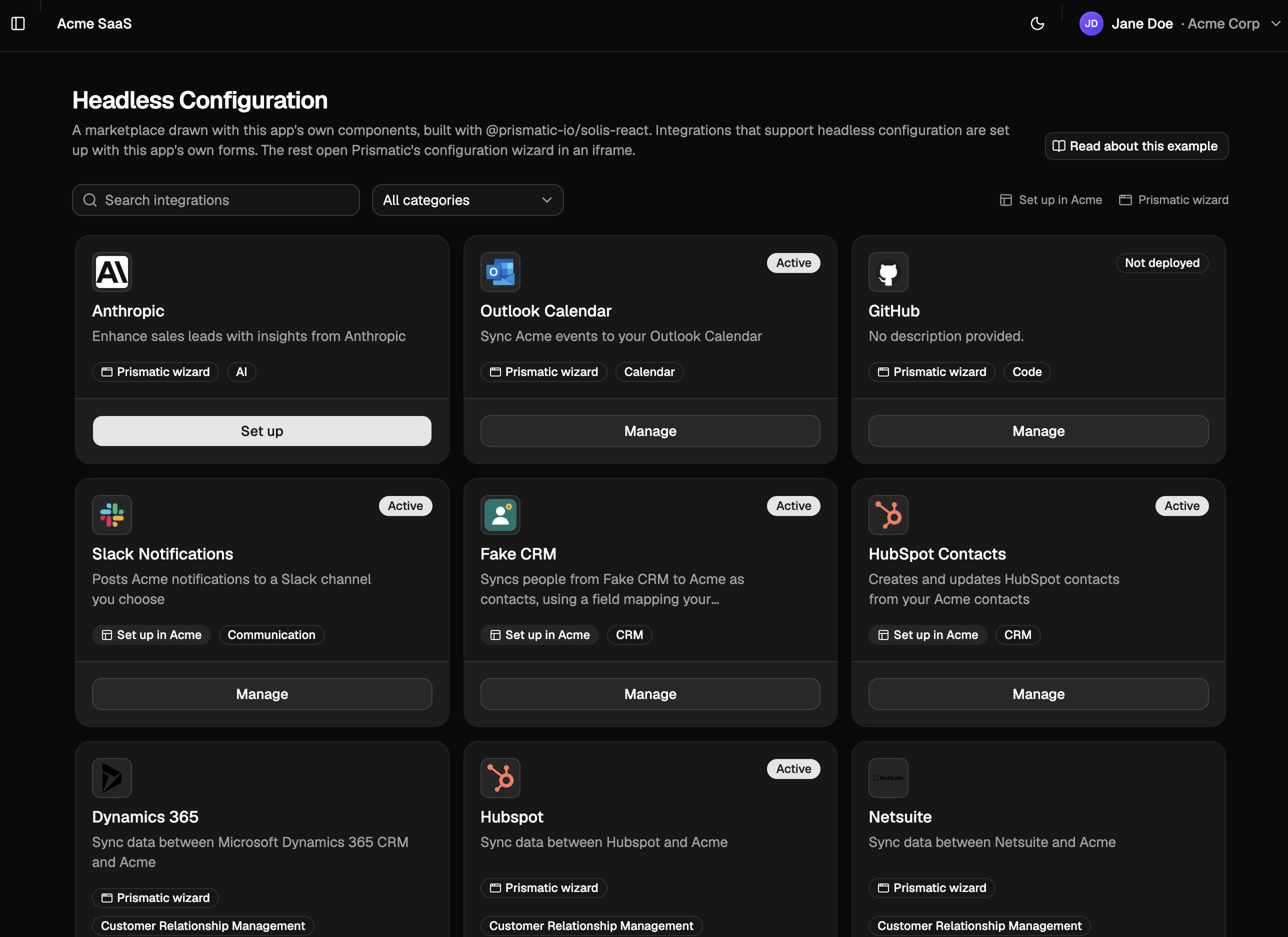Click the Dynamics 365 logo icon
Screen dimensions: 1288x937
click(x=112, y=778)
